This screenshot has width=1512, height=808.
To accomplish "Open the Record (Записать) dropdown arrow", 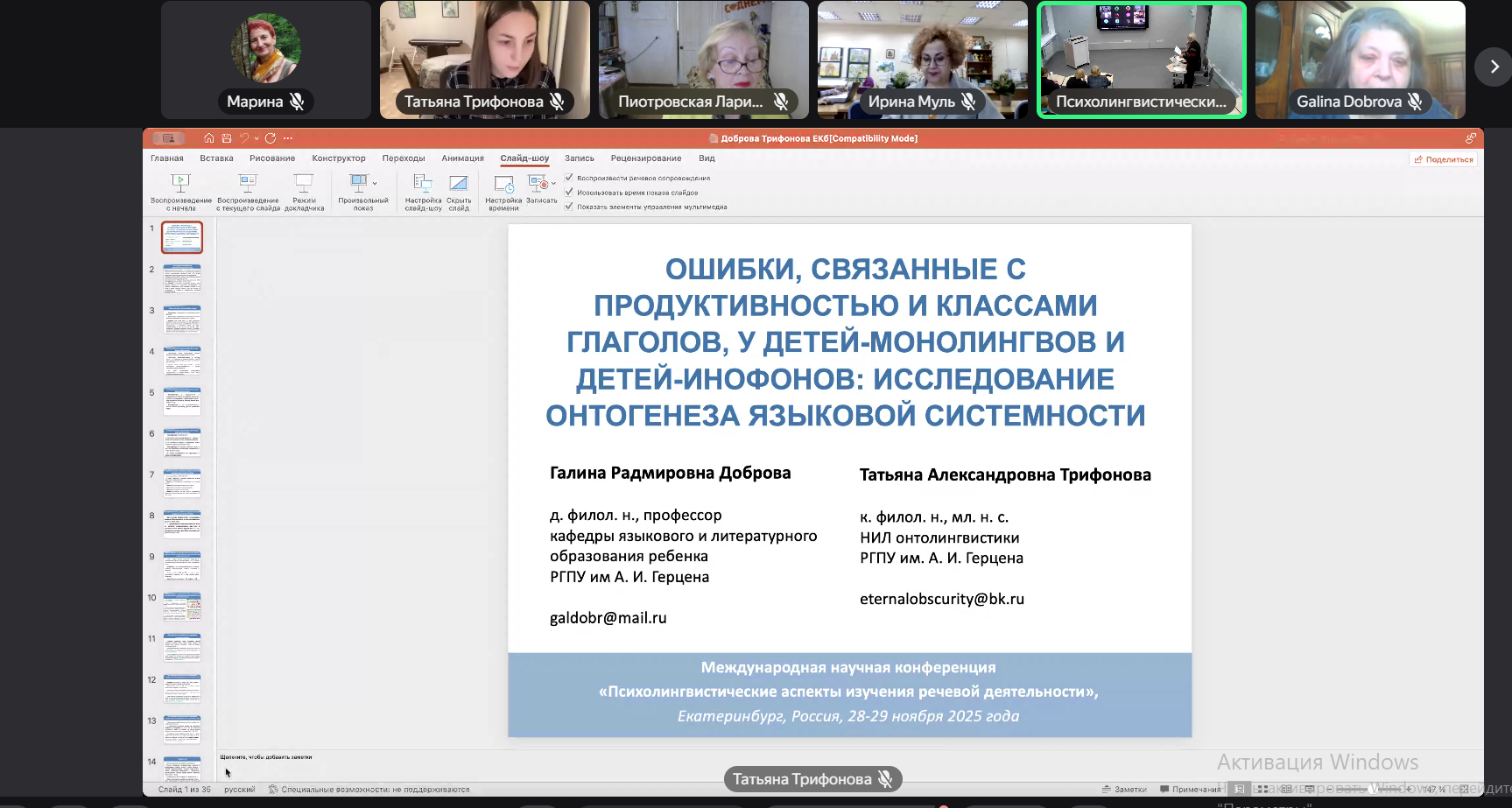I will point(553,183).
